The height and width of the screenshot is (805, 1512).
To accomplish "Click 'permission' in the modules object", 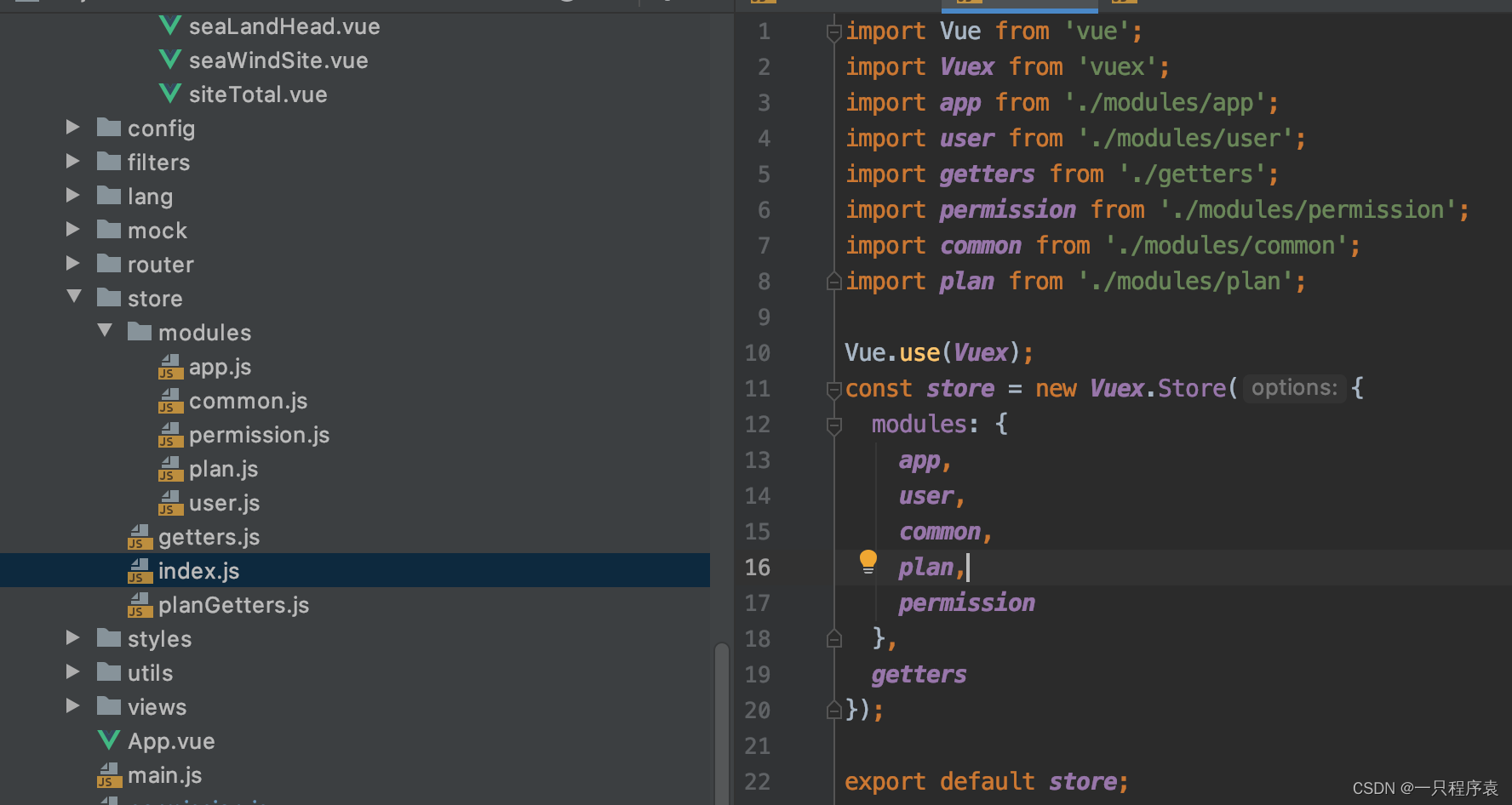I will (x=967, y=602).
